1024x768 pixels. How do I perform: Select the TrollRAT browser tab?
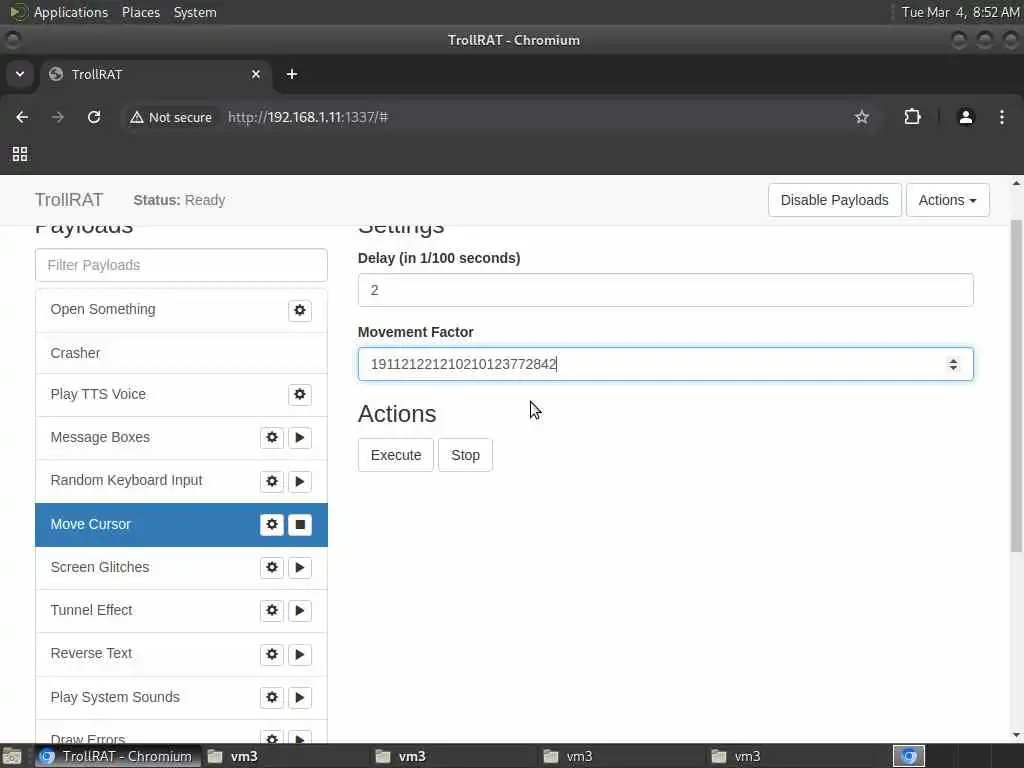pyautogui.click(x=155, y=74)
